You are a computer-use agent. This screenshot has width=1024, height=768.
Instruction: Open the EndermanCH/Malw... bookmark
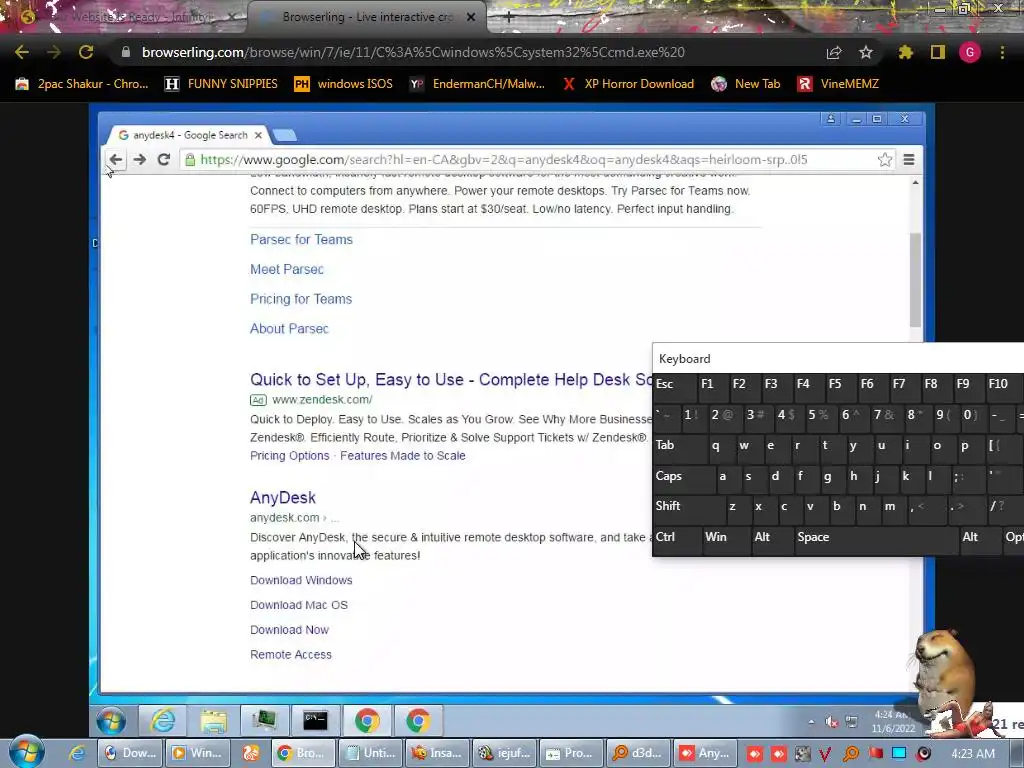(477, 84)
